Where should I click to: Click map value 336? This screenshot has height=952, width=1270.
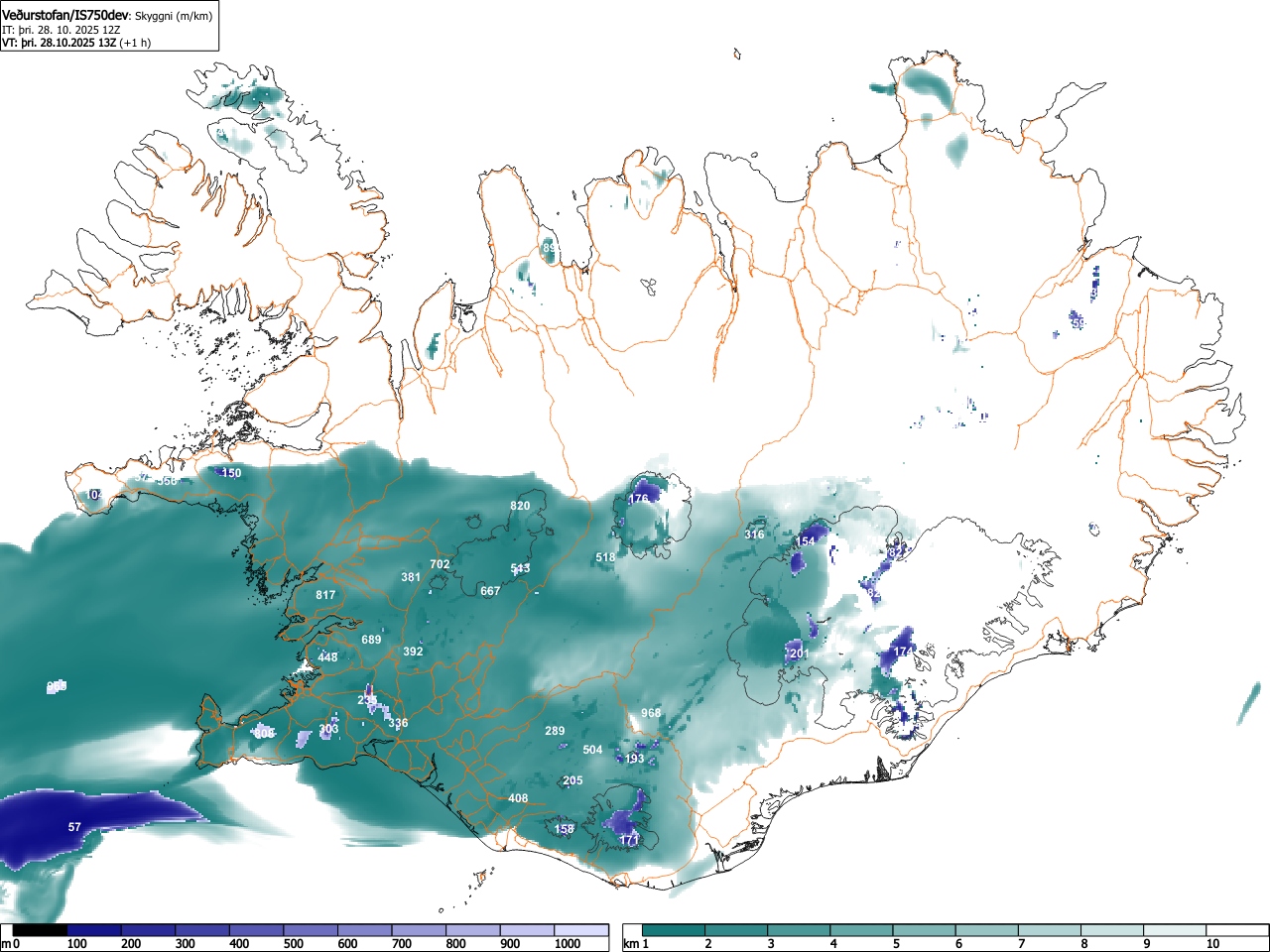(x=398, y=723)
